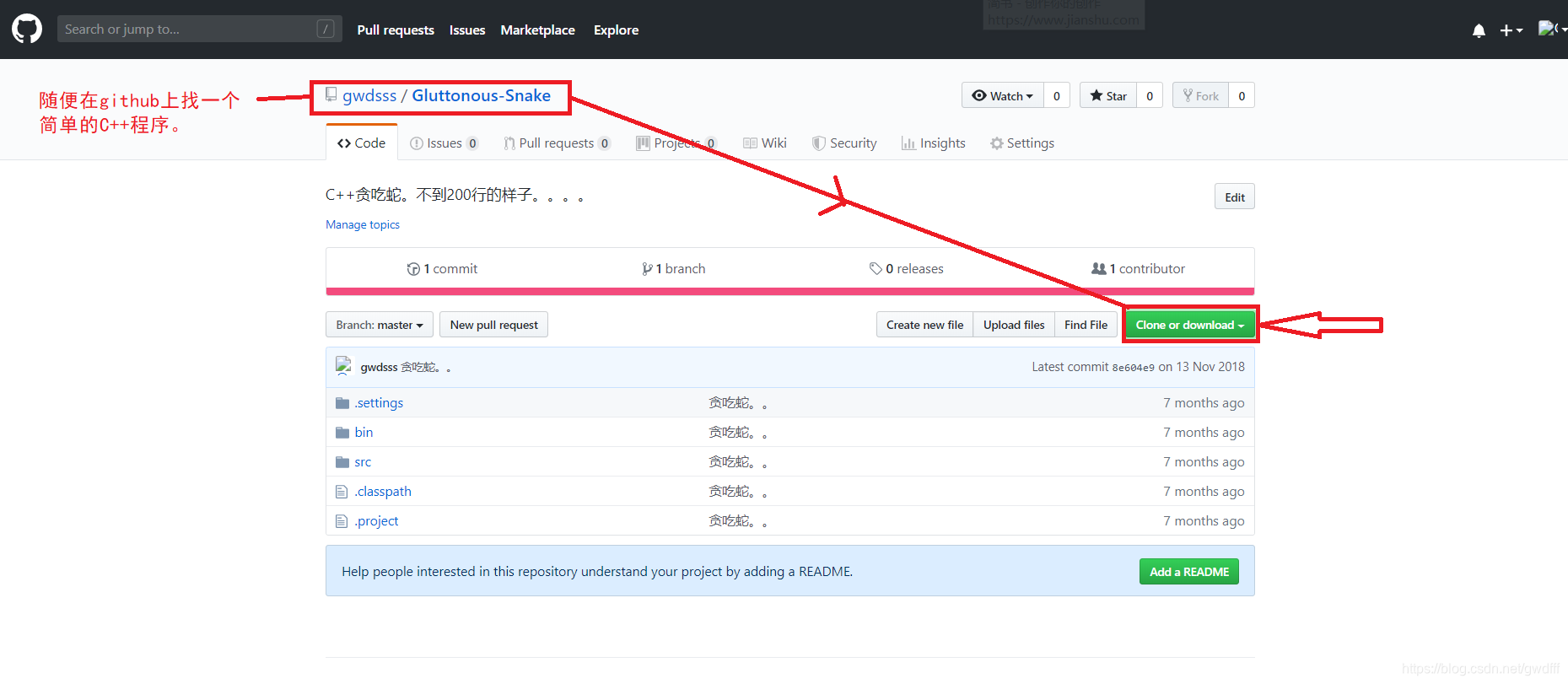Open the bin folder
Image resolution: width=1568 pixels, height=684 pixels.
[x=364, y=432]
